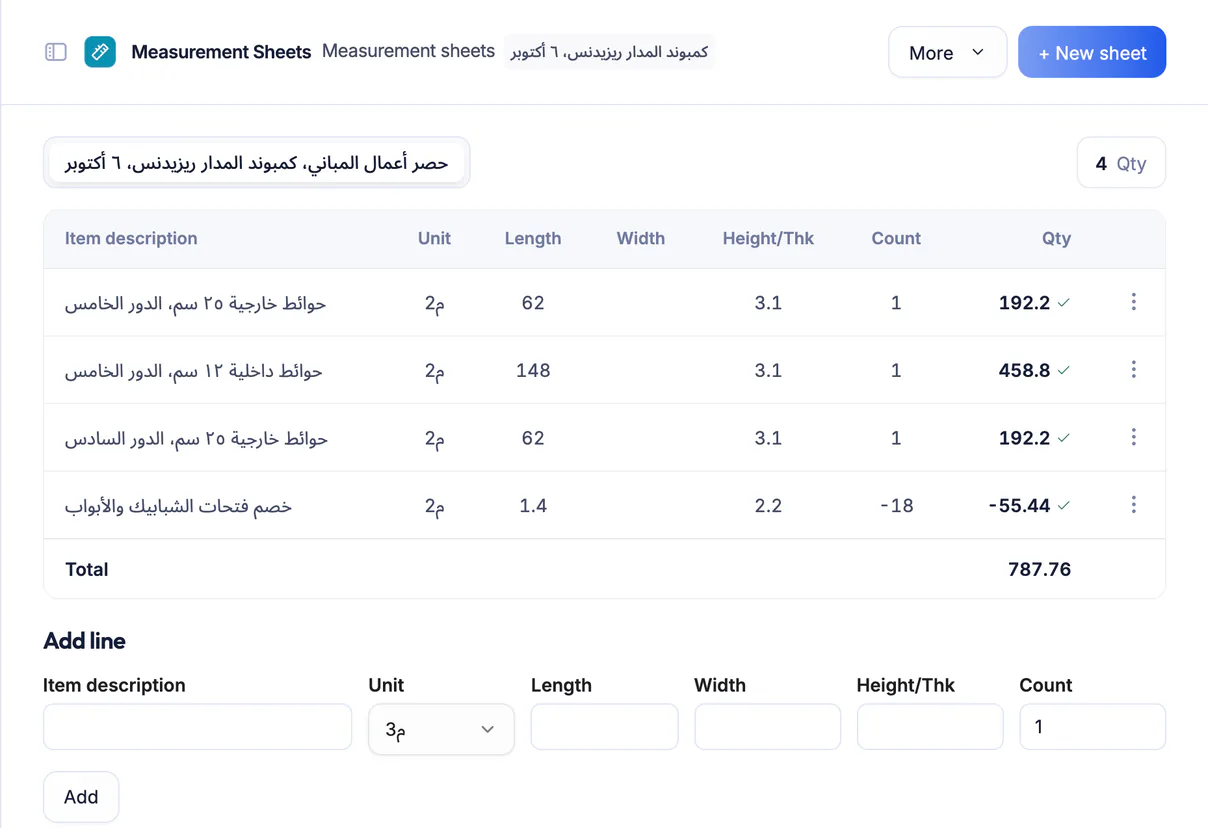The height and width of the screenshot is (828, 1208).
Task: Click height value 2.2
Action: [768, 505]
